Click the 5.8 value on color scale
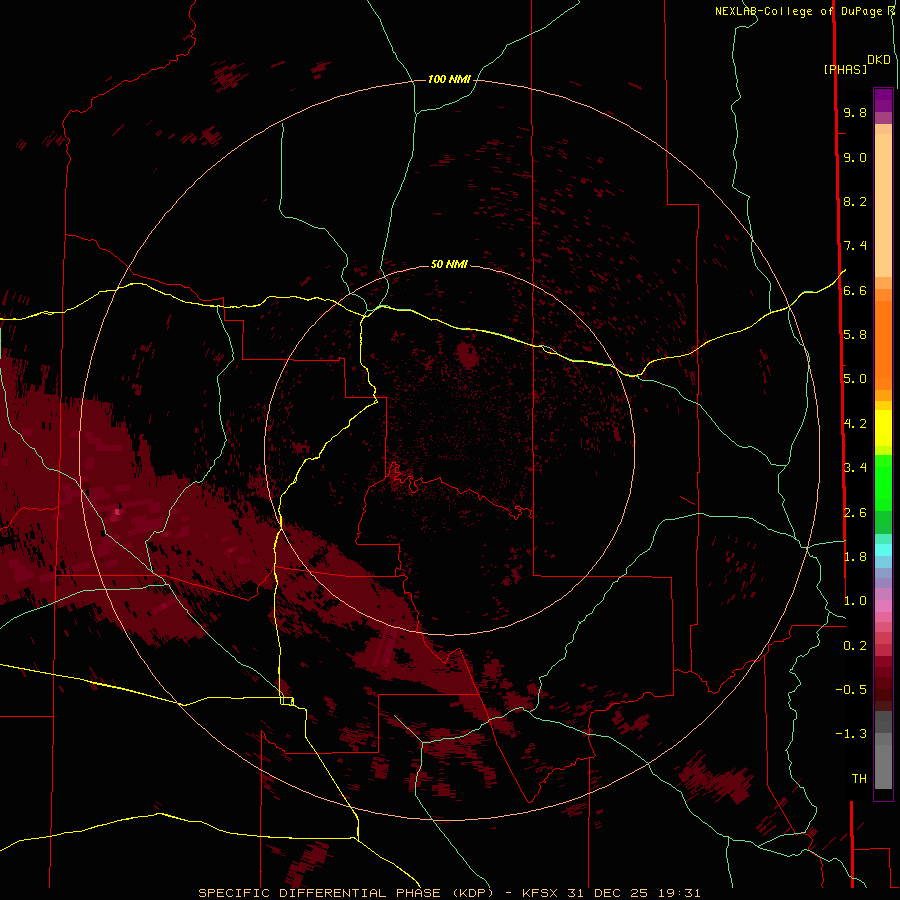This screenshot has width=900, height=900. tap(855, 334)
